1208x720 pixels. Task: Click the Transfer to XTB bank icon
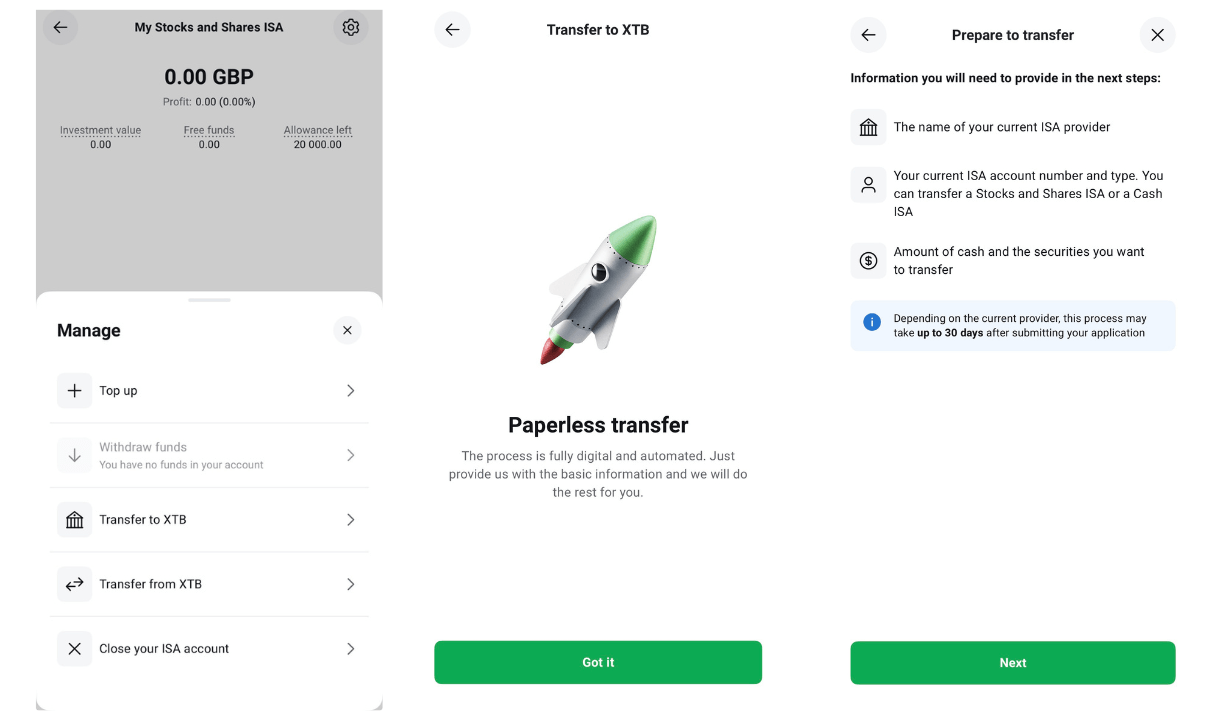tap(75, 520)
